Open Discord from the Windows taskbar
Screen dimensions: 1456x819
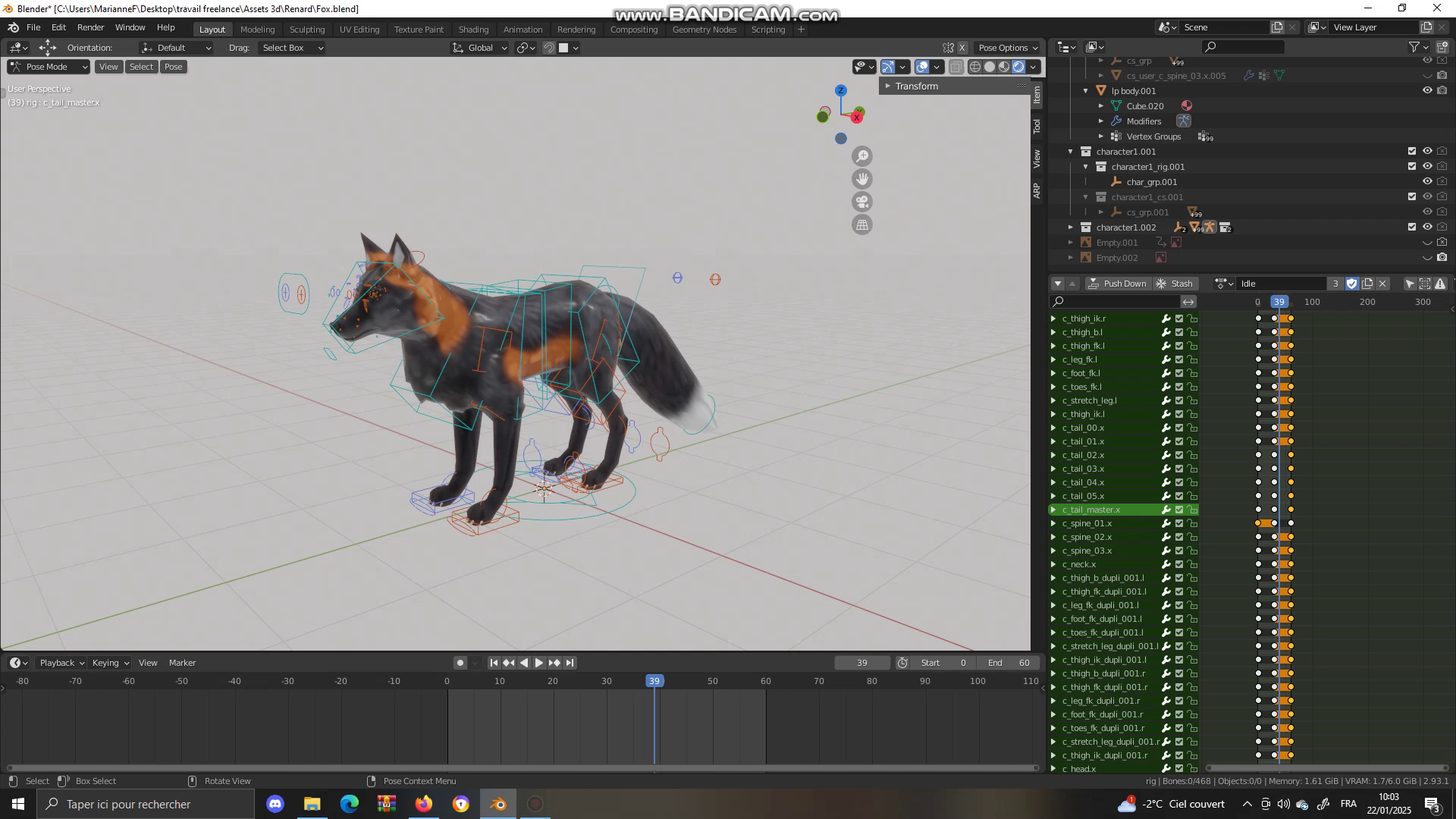click(275, 804)
